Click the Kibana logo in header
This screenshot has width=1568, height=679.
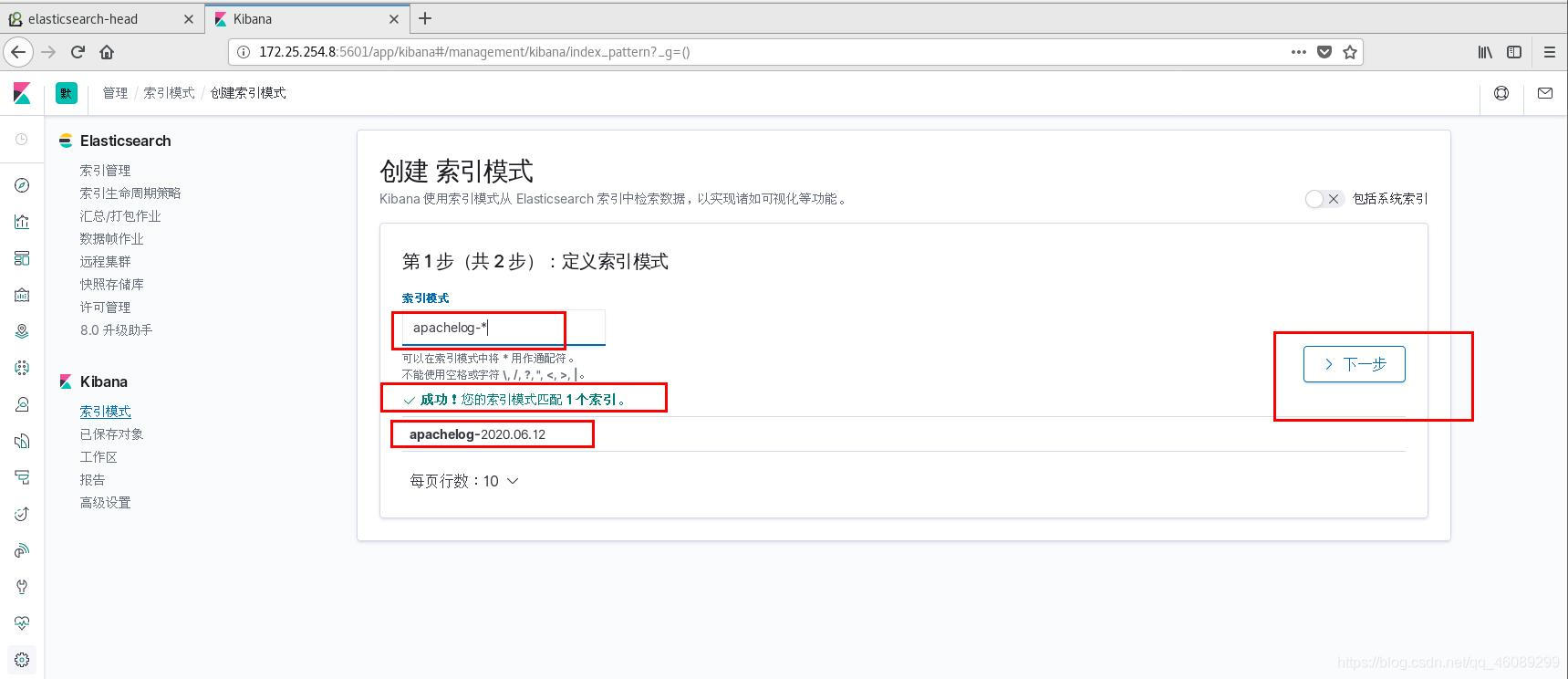(22, 93)
